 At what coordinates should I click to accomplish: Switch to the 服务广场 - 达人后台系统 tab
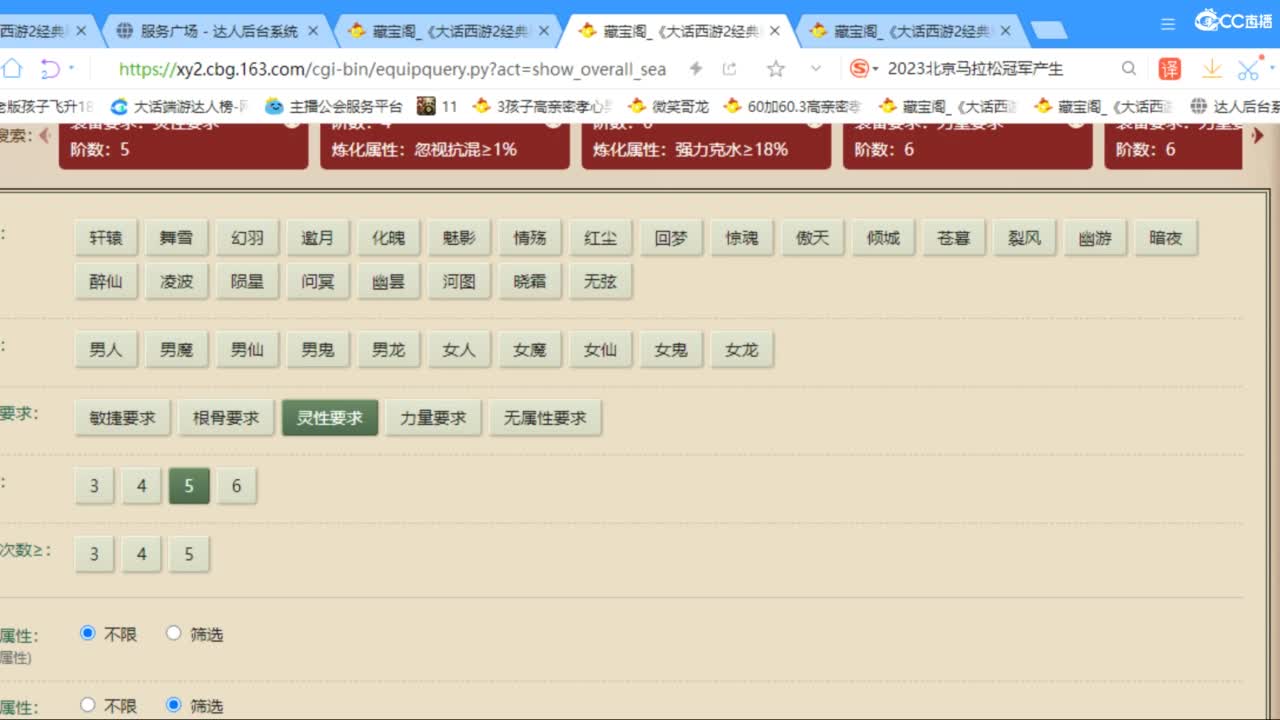pyautogui.click(x=217, y=31)
